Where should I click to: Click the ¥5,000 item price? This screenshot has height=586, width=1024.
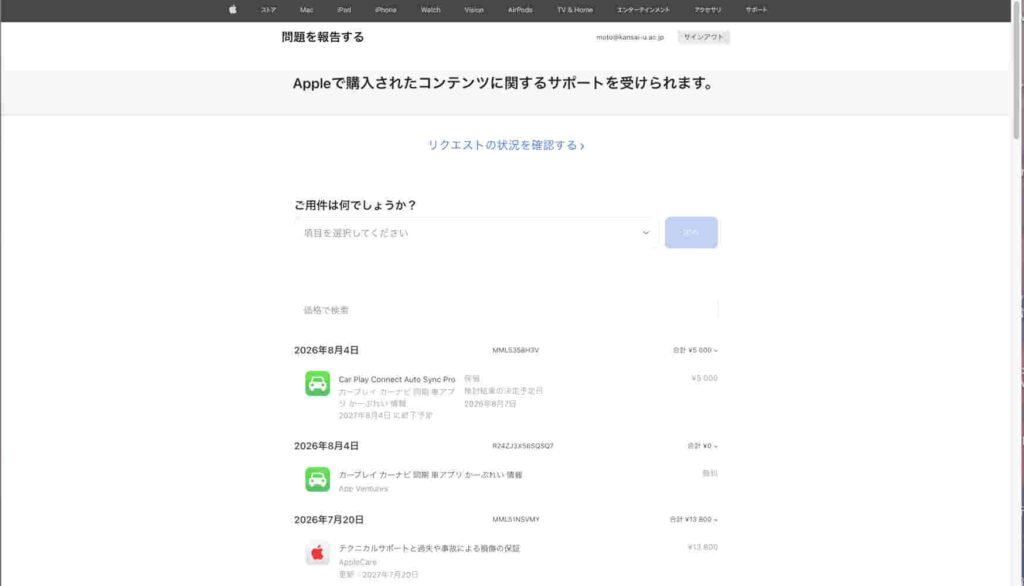pyautogui.click(x=704, y=378)
